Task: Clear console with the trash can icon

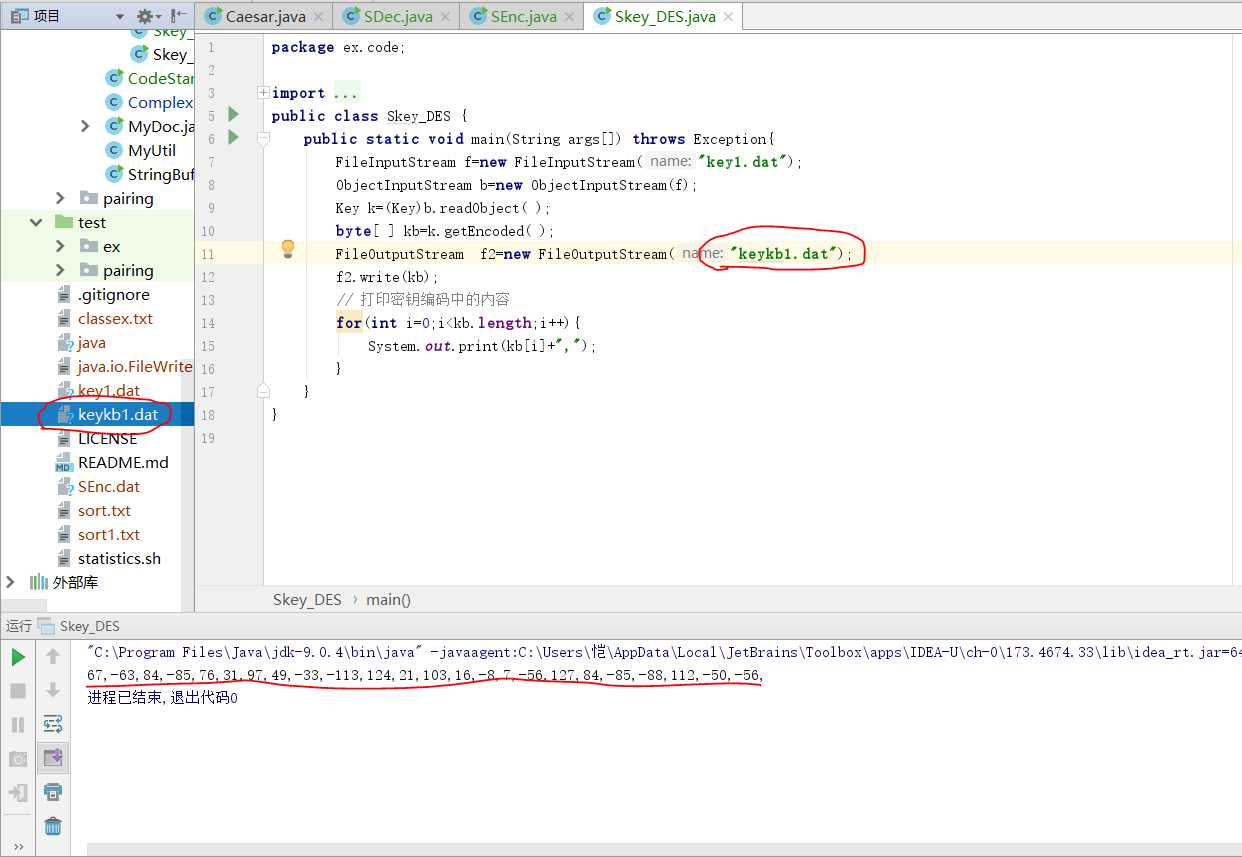Action: coord(53,826)
